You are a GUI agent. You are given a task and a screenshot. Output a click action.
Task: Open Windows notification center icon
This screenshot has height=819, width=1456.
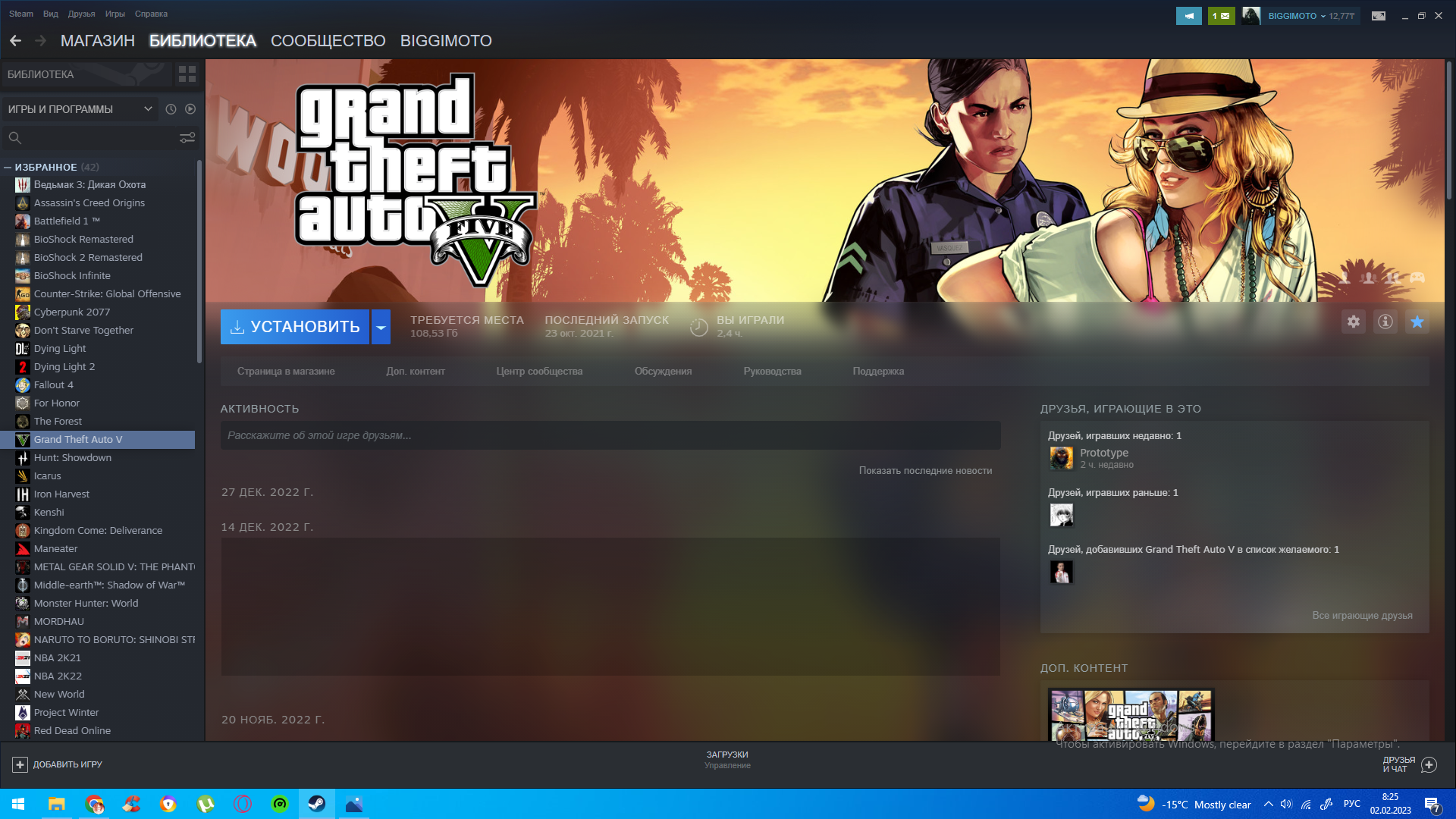[1432, 805]
